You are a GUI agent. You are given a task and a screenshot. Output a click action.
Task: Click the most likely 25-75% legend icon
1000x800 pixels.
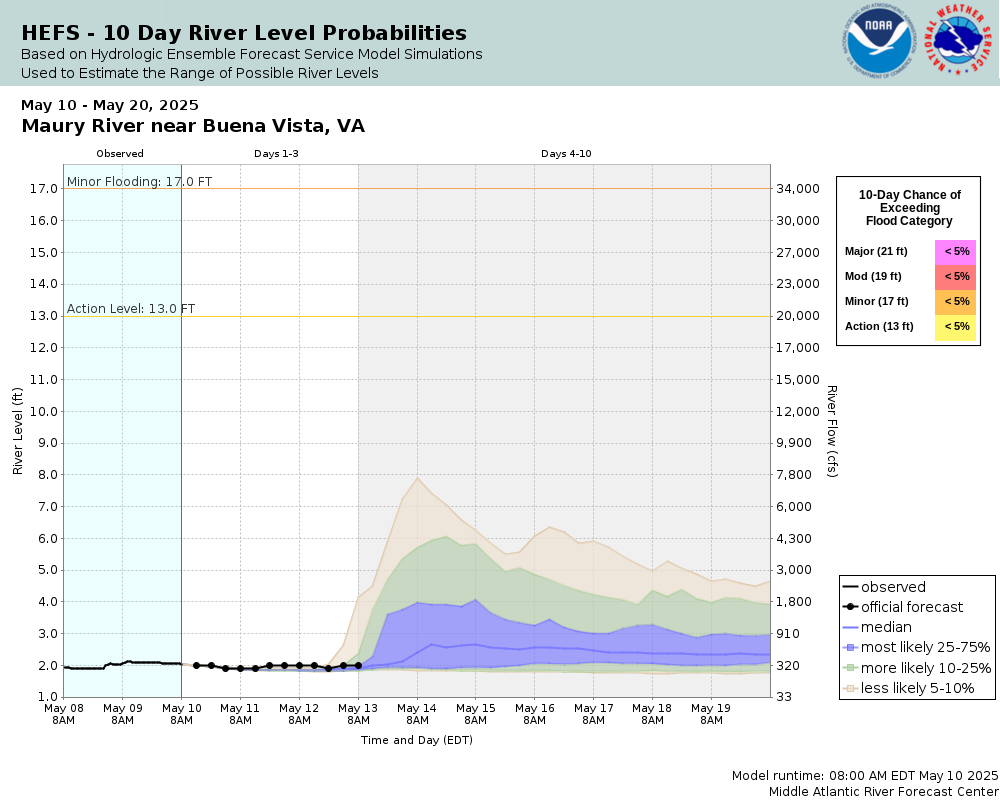click(x=850, y=648)
